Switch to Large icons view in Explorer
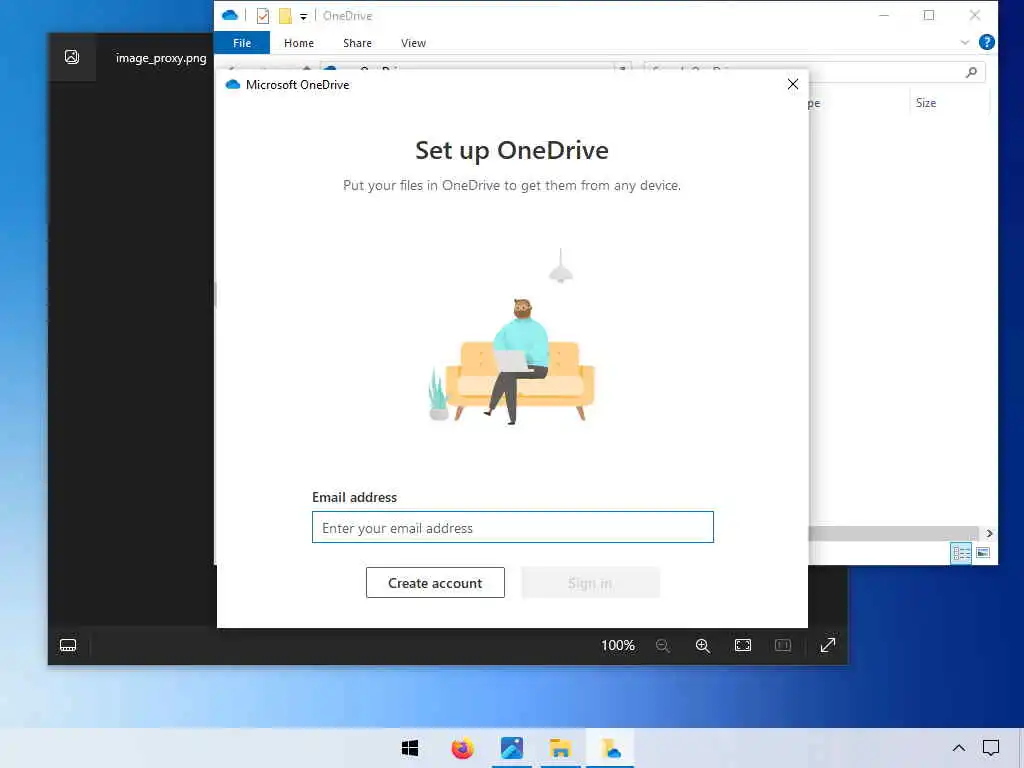1024x768 pixels. (x=983, y=553)
